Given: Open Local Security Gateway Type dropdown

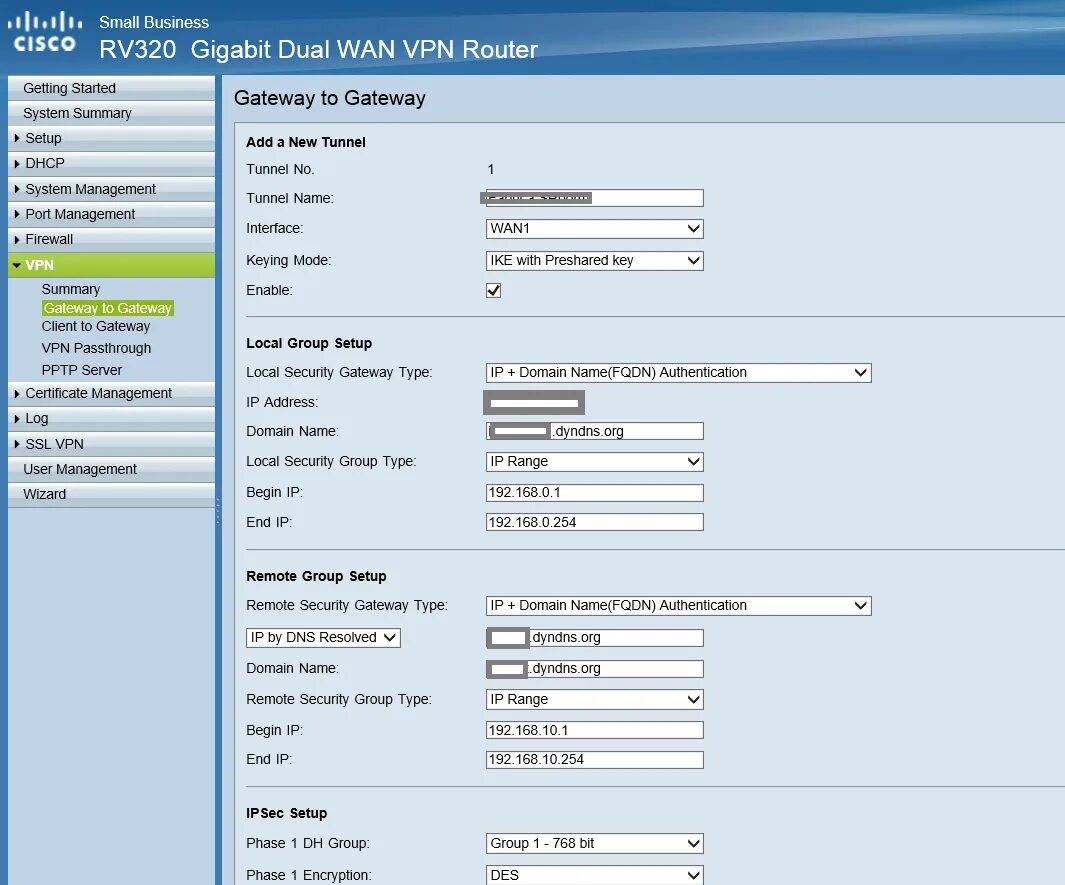Looking at the screenshot, I should point(679,373).
